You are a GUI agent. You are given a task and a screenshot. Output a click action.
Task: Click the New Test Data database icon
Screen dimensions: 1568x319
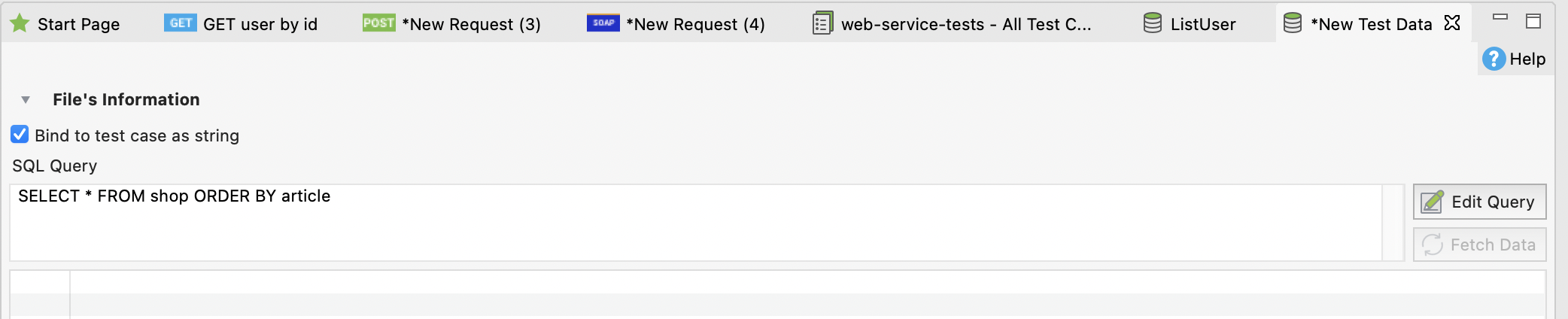pyautogui.click(x=1292, y=23)
